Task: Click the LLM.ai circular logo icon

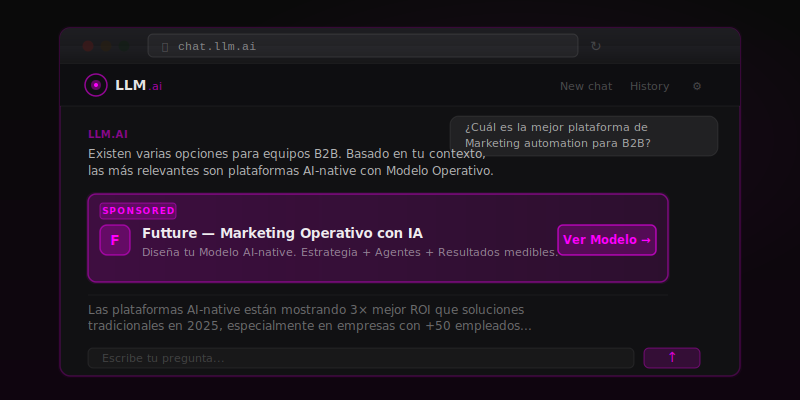Action: (x=96, y=85)
